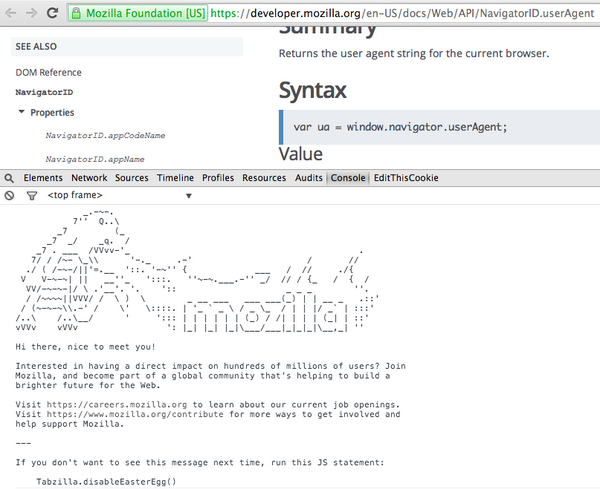Click the www.mozilla.org/contribute URL in console
The height and width of the screenshot is (489, 600).
pos(135,414)
